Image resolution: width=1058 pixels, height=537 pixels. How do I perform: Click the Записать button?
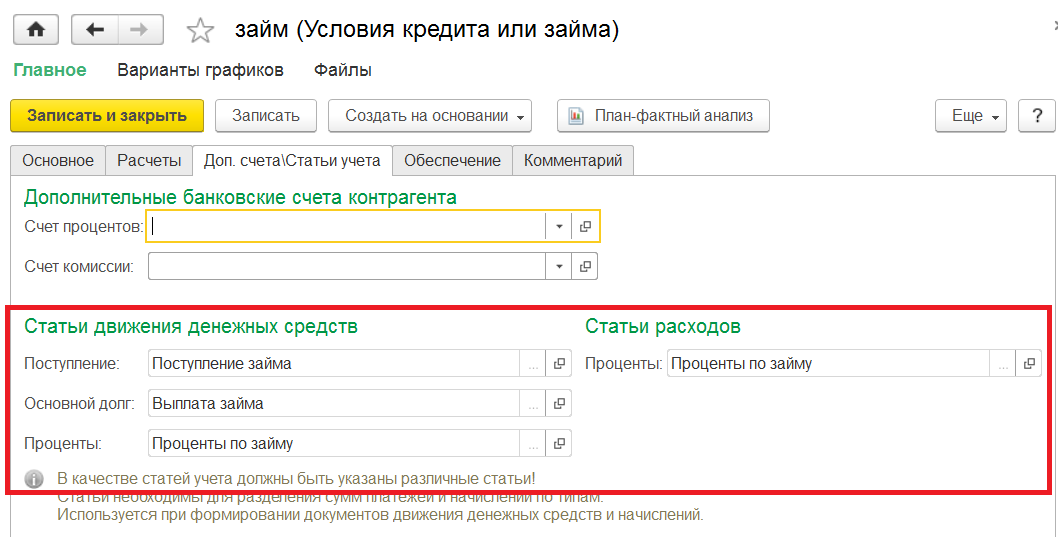click(266, 116)
